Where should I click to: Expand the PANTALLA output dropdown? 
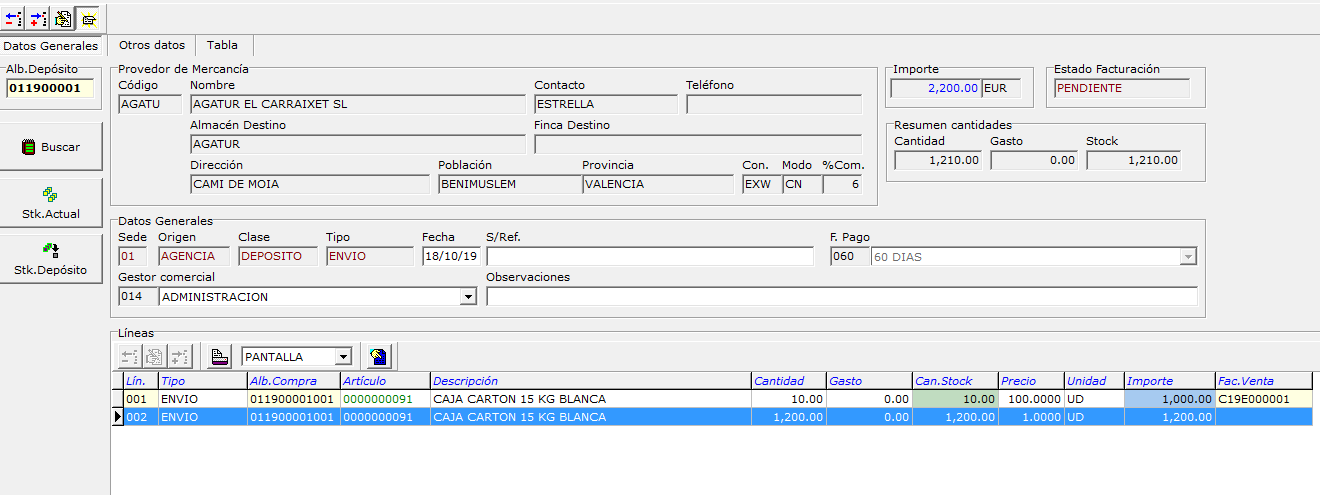pyautogui.click(x=343, y=357)
